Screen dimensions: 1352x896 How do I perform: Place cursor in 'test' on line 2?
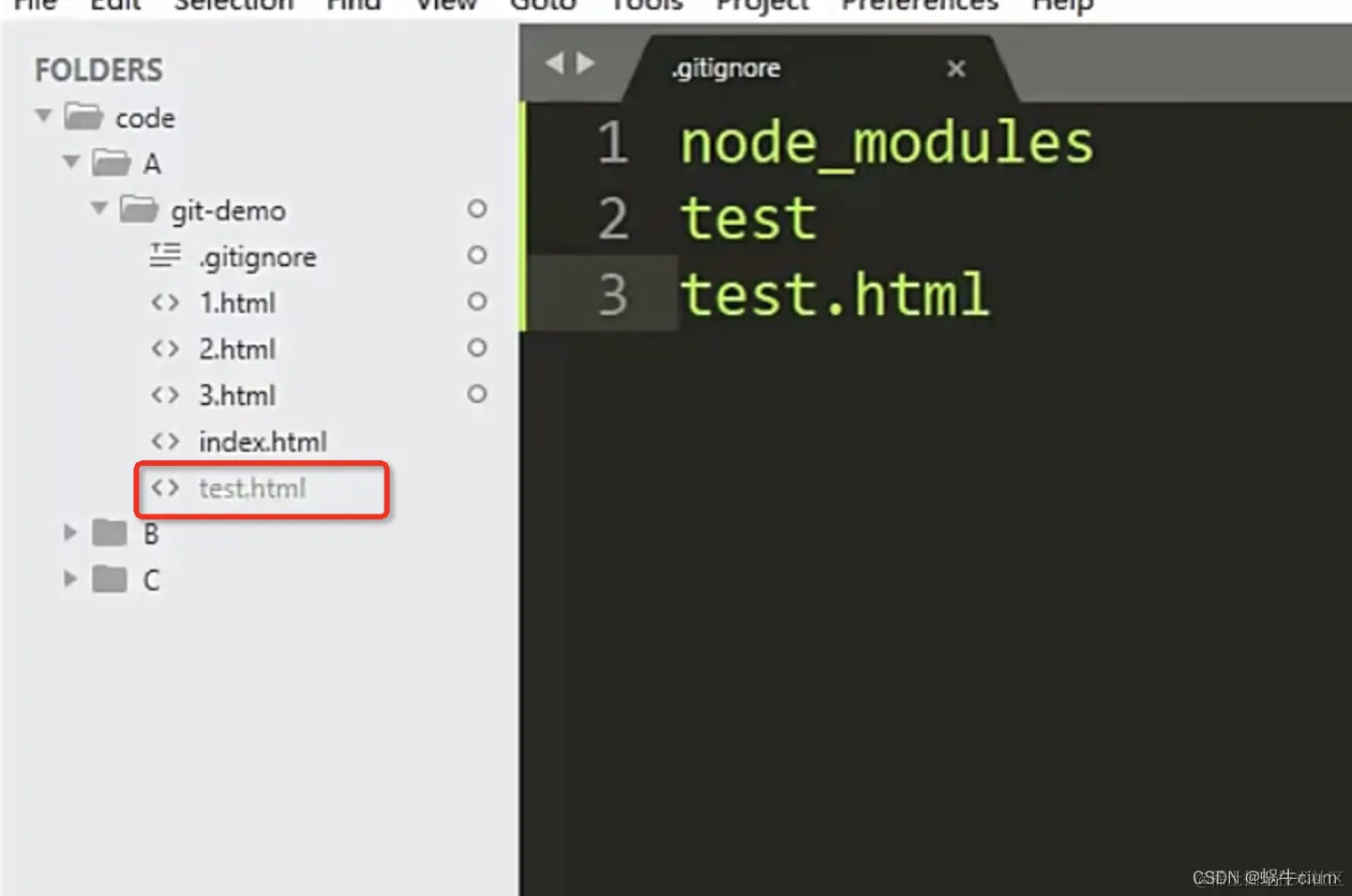click(748, 218)
